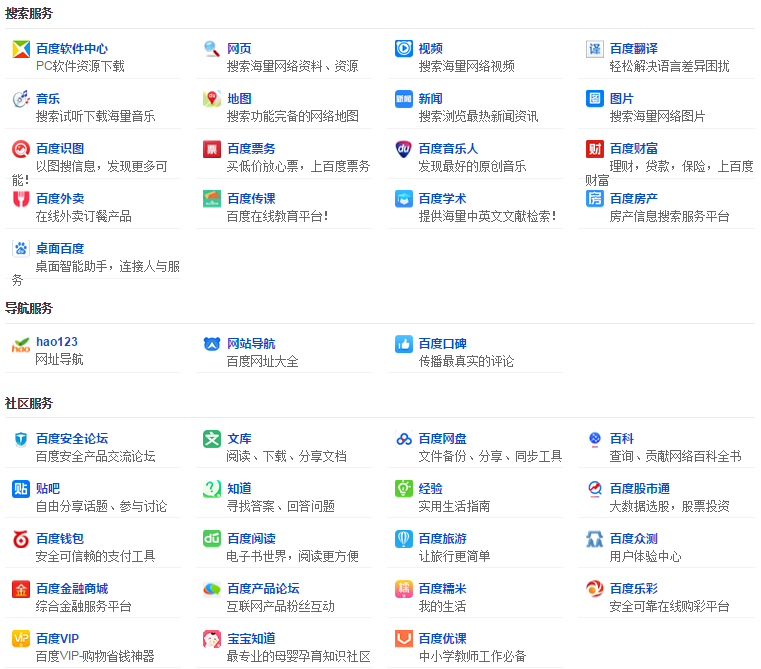Screen dimensions: 761x669
Task: Go to the 网站导航 link
Action: [x=251, y=344]
